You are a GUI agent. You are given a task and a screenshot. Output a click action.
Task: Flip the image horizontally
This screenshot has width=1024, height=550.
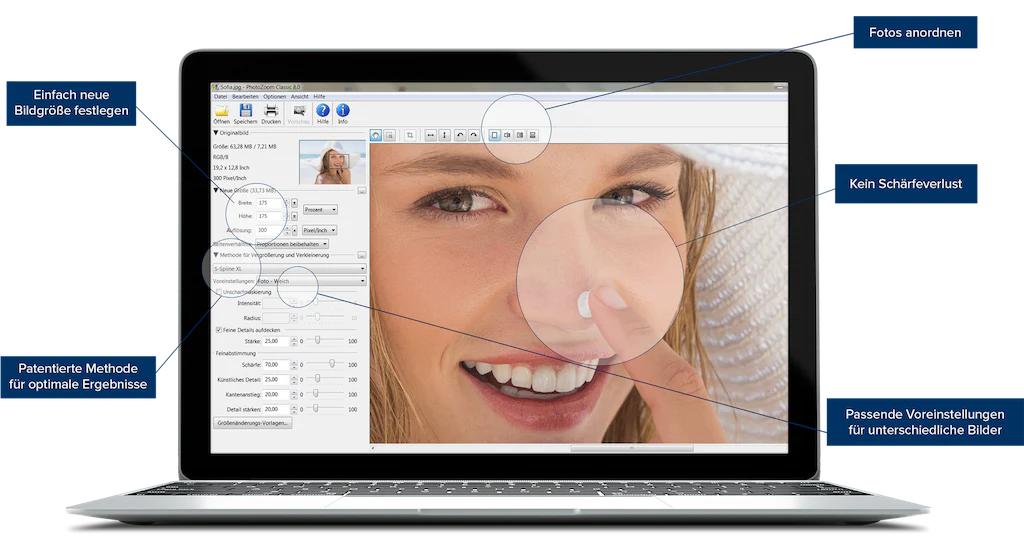(x=430, y=135)
